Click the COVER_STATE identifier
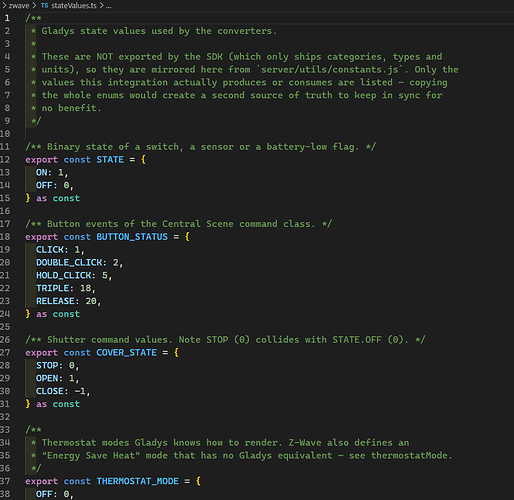The width and height of the screenshot is (514, 500). tap(126, 353)
